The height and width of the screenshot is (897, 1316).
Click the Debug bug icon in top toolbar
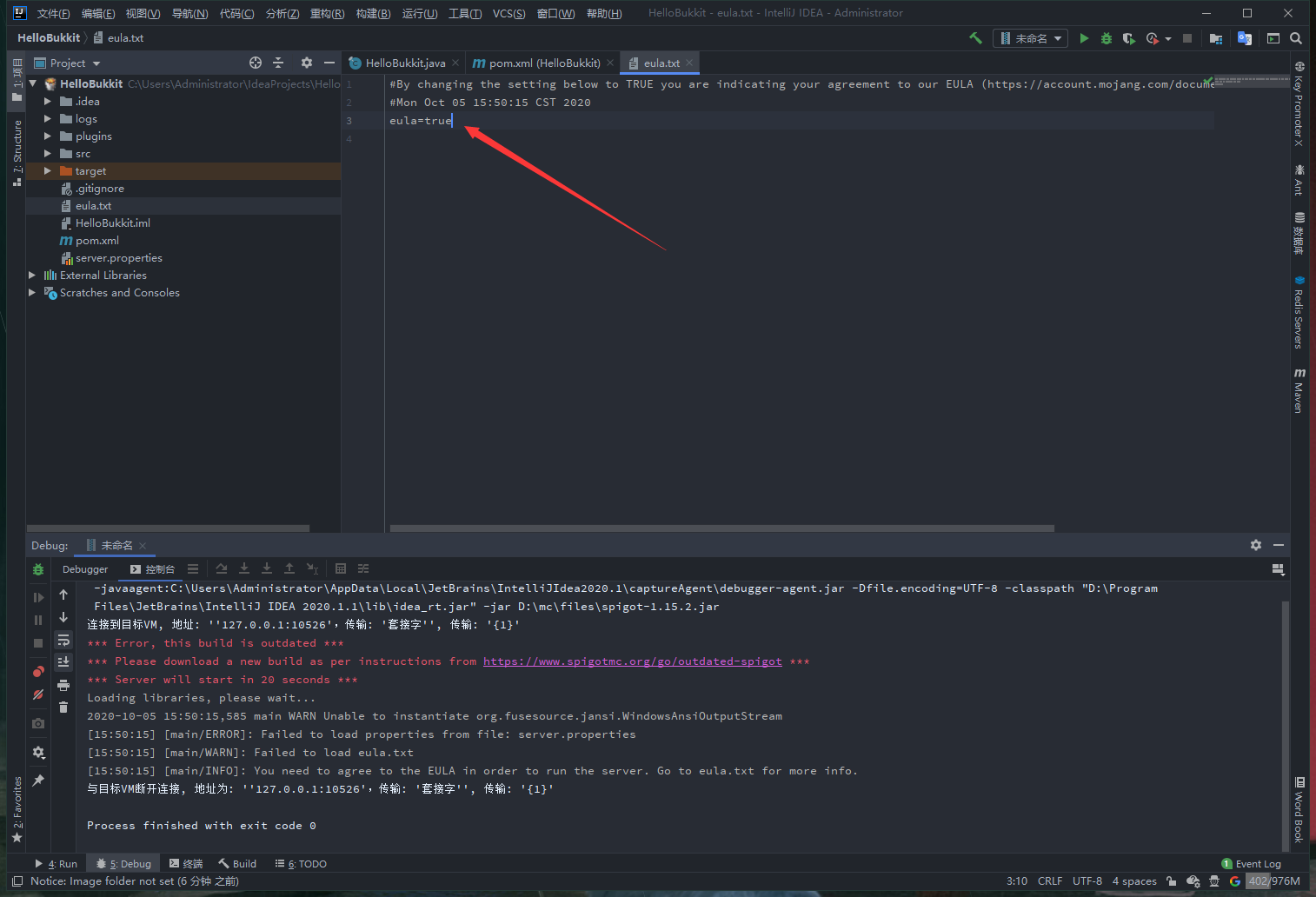[x=1107, y=38]
